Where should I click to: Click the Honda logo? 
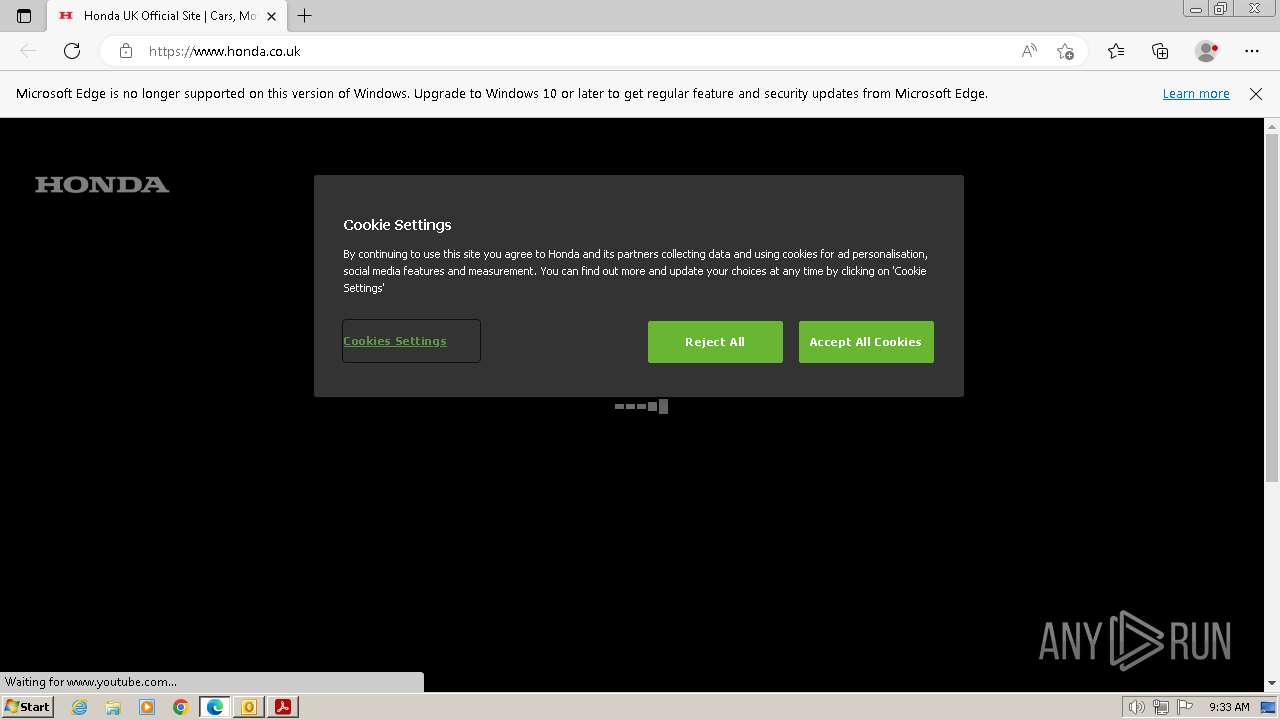tap(102, 184)
